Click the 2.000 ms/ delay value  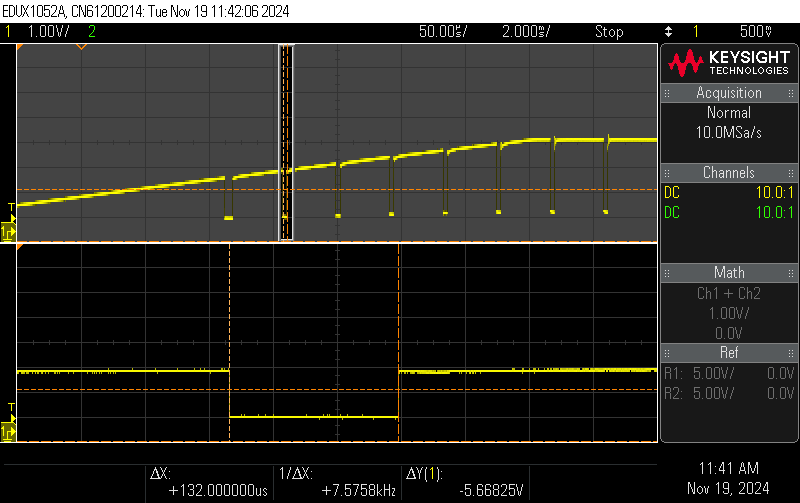click(526, 32)
